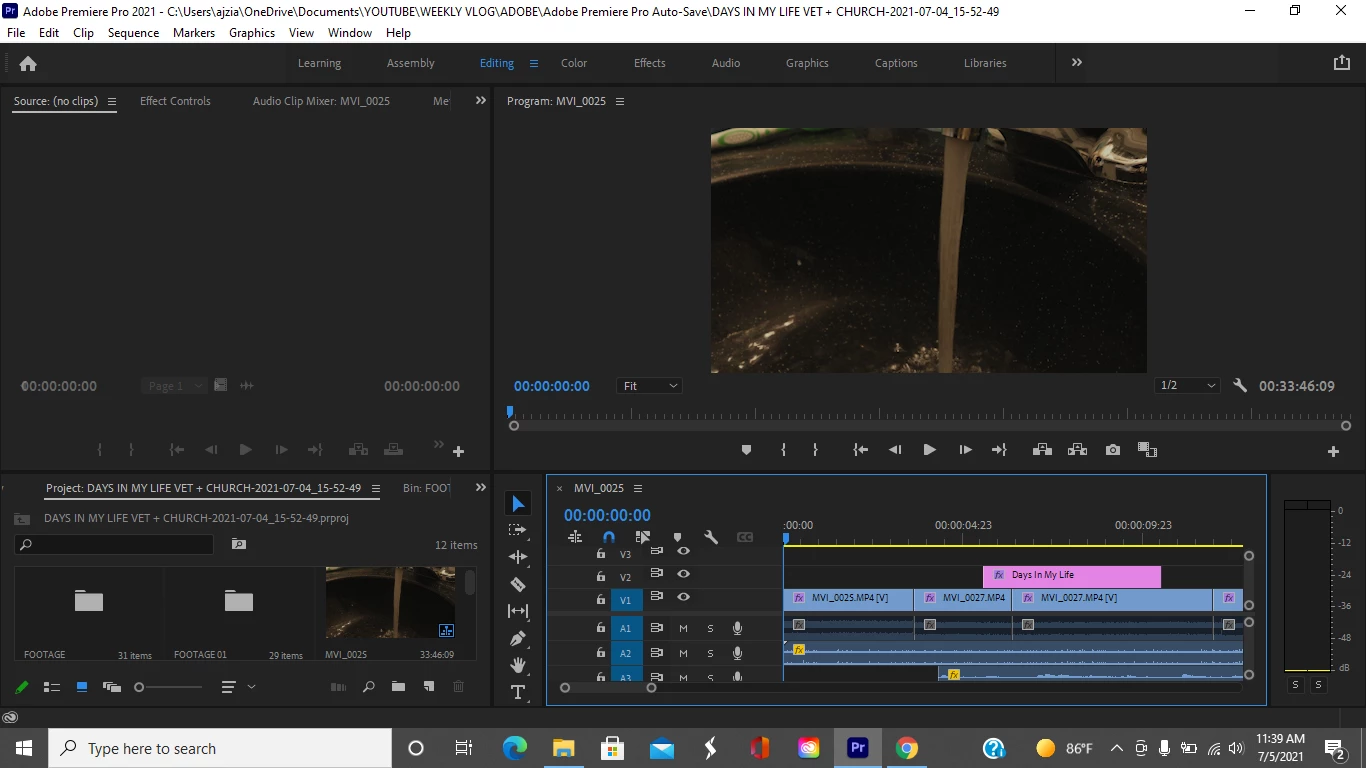Toggle V3 track output eye

(x=683, y=551)
